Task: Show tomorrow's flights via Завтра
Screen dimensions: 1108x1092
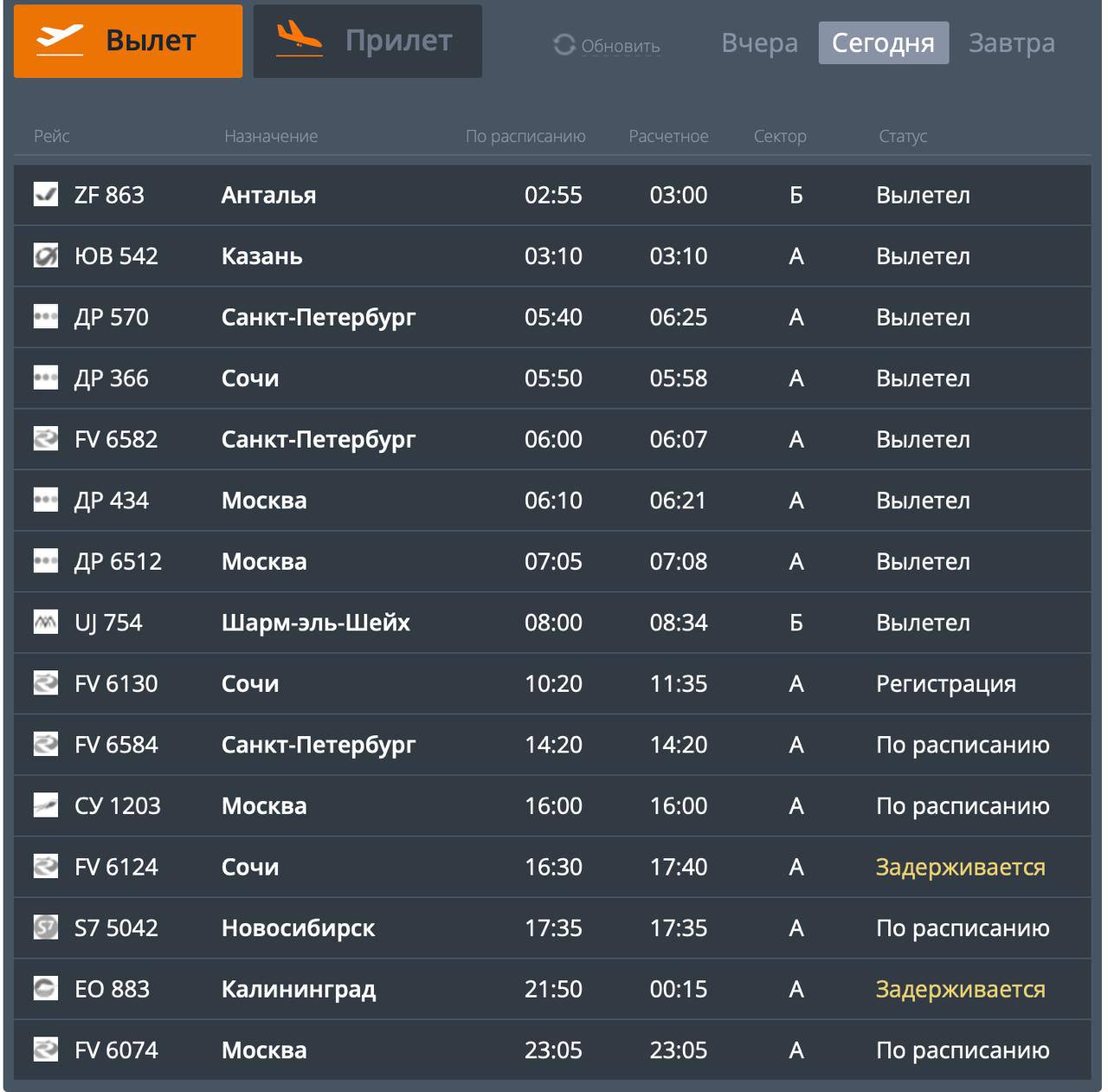Action: [x=1011, y=43]
